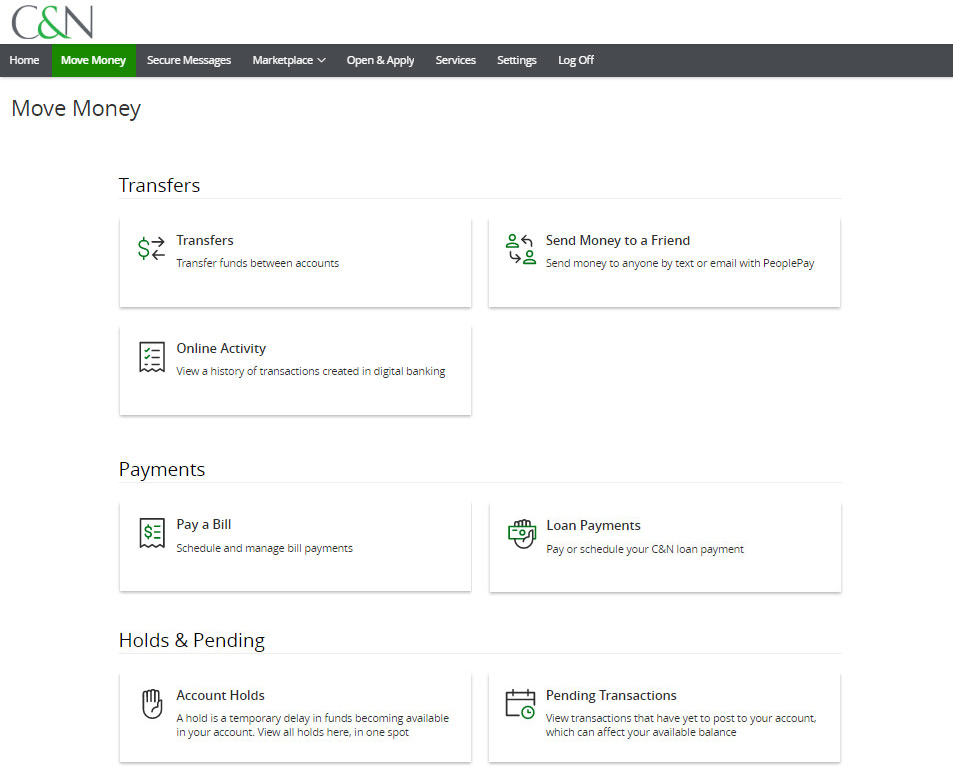Click 'View a history of transactions' description
Viewport: 953px width, 775px height.
click(x=311, y=371)
